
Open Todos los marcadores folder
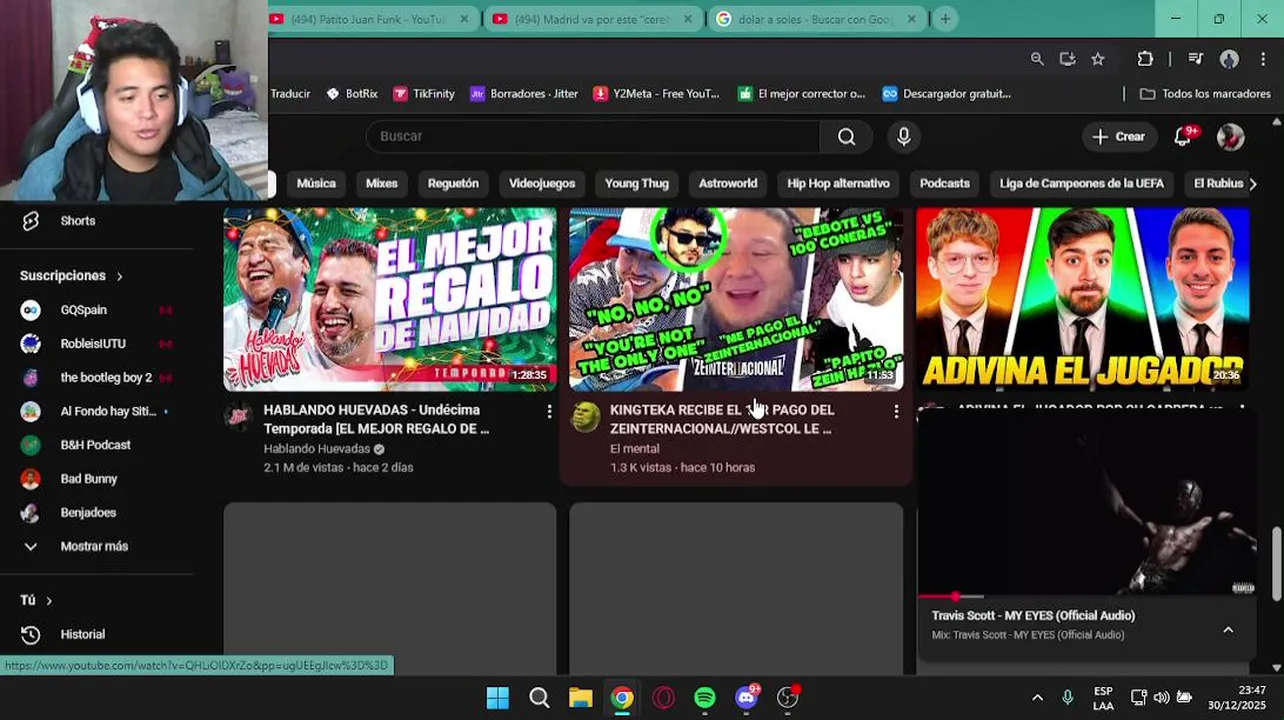pos(1205,94)
